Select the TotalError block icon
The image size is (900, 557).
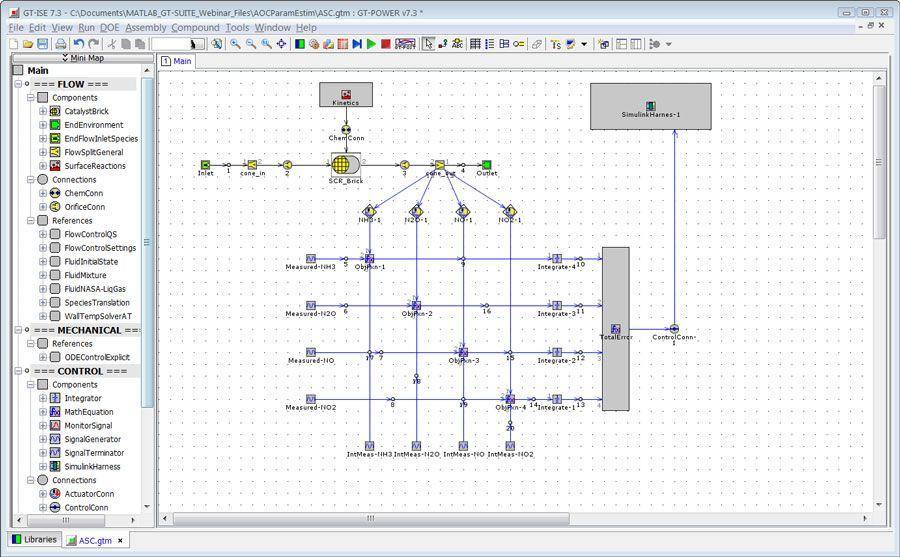(x=616, y=329)
